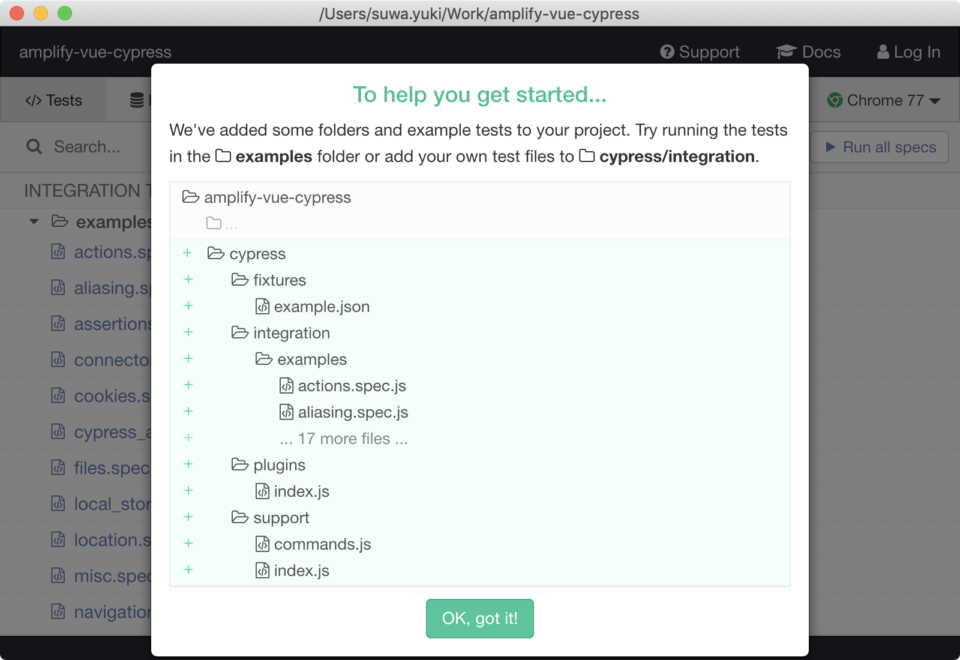
Task: Click the Chrome browser icon in the browser selector
Action: (x=835, y=100)
